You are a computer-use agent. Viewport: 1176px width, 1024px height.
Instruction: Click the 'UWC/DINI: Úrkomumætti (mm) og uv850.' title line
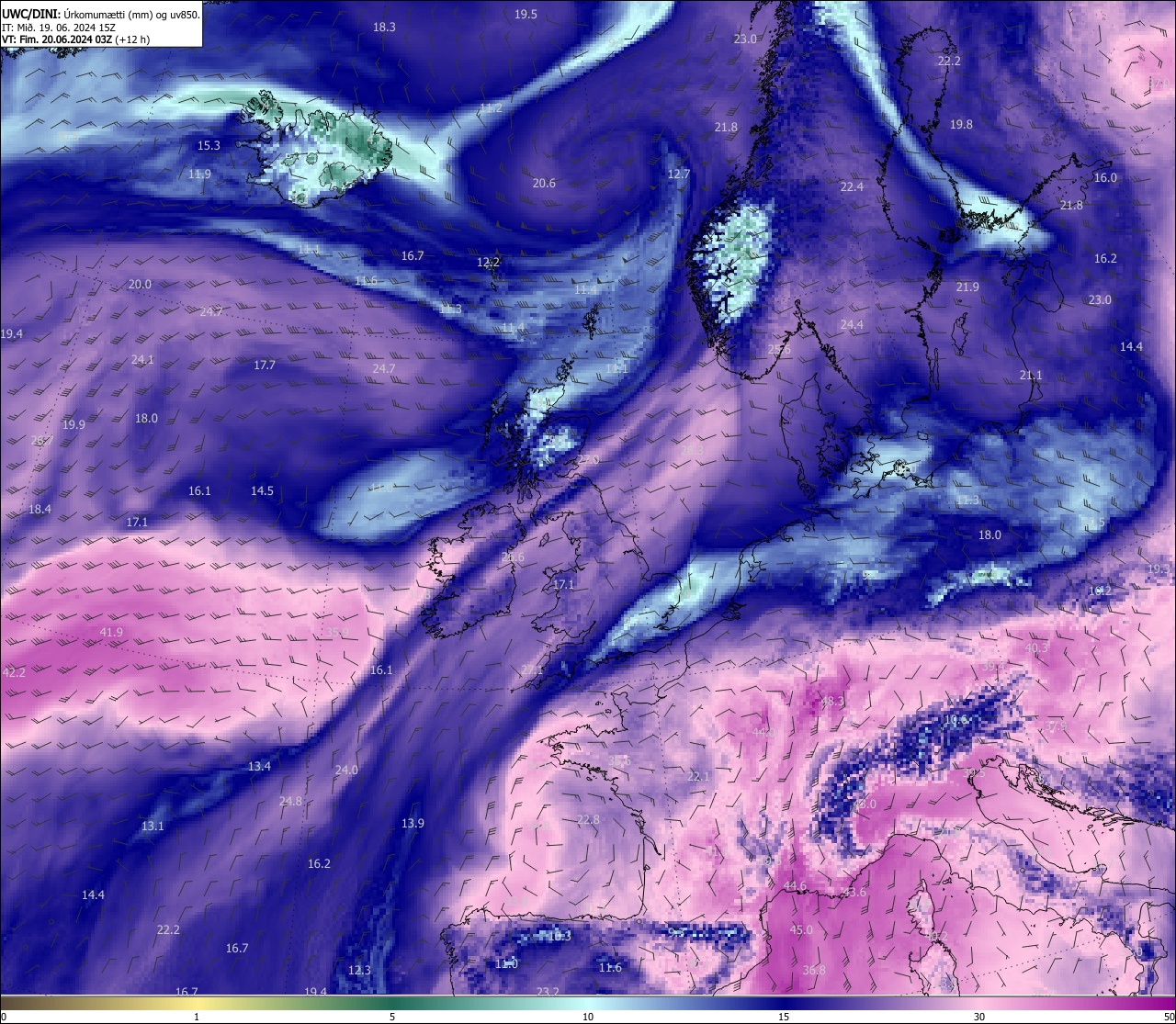coord(101,15)
